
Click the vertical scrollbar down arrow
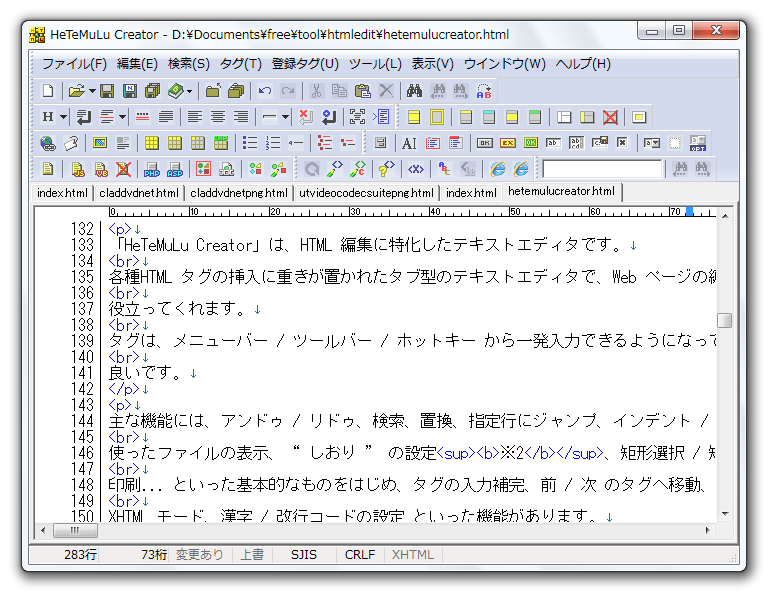coord(725,514)
